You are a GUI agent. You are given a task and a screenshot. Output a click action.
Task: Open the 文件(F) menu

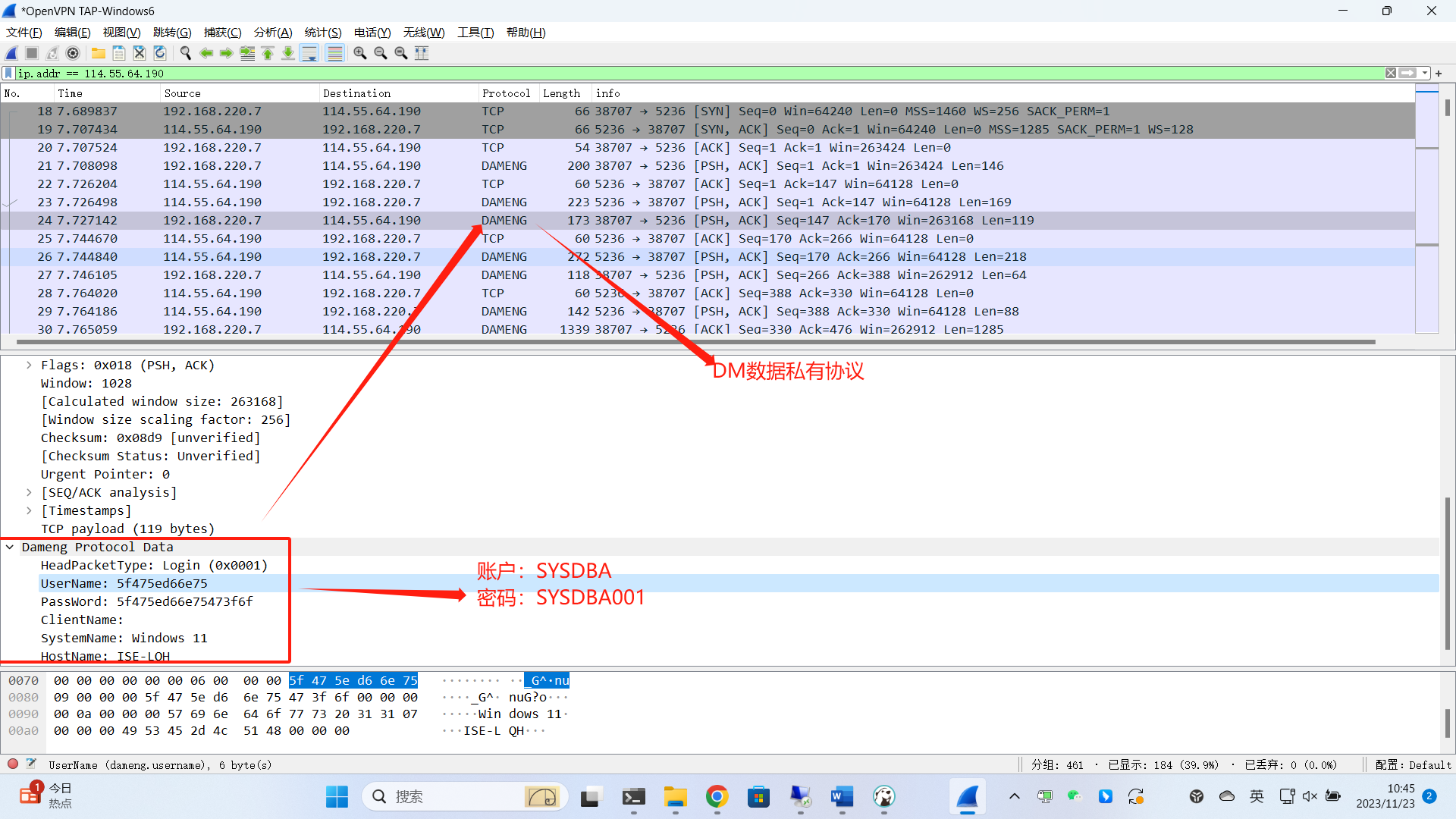(24, 33)
